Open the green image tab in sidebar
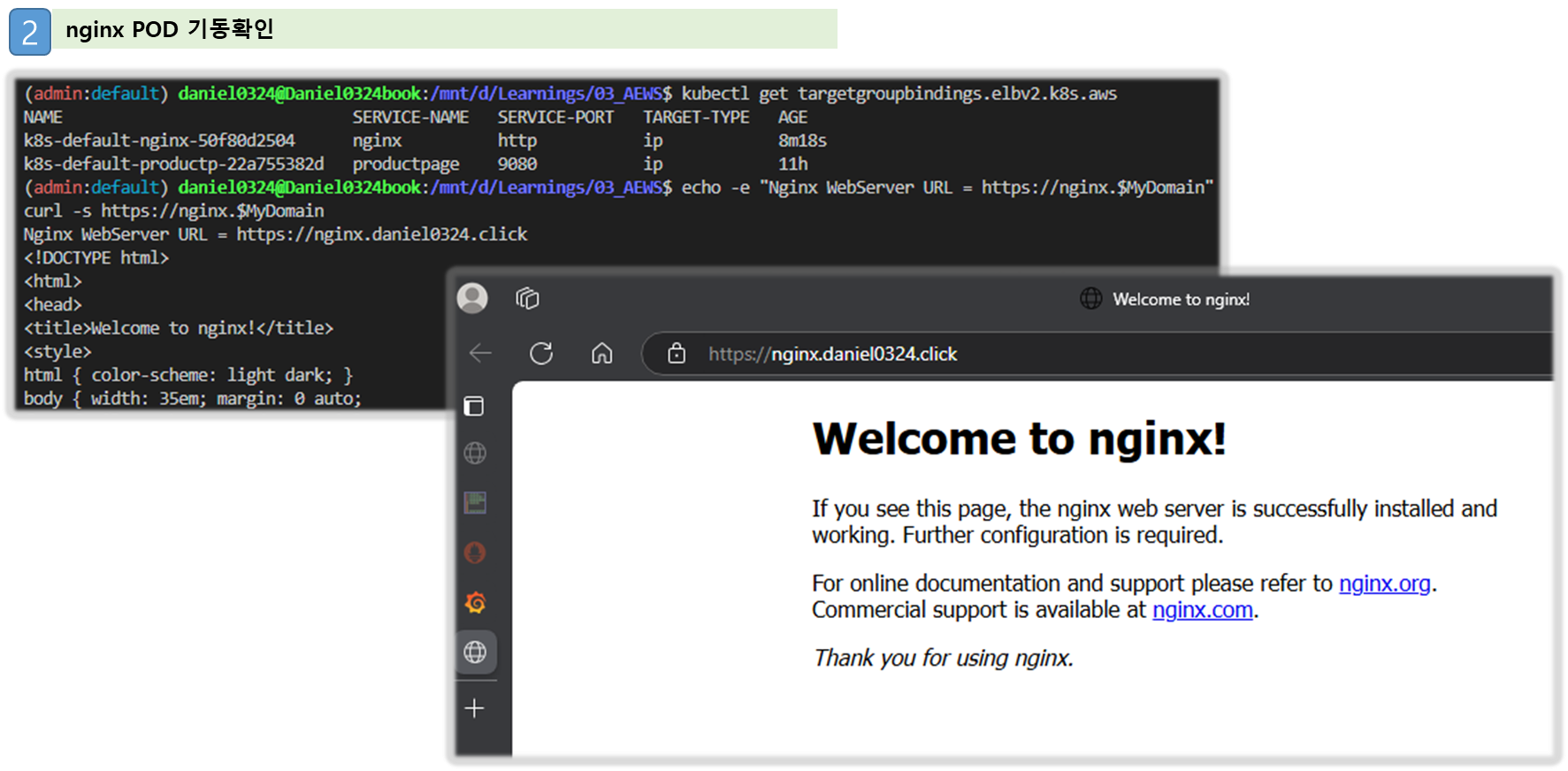The height and width of the screenshot is (771, 1568). pyautogui.click(x=475, y=503)
